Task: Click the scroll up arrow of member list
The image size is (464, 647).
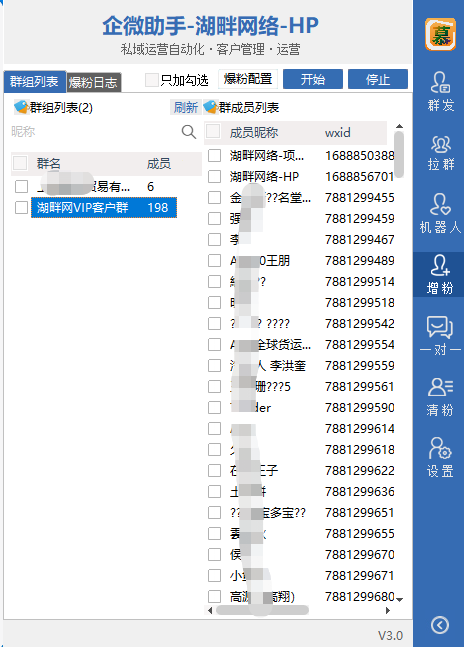Action: 399,126
